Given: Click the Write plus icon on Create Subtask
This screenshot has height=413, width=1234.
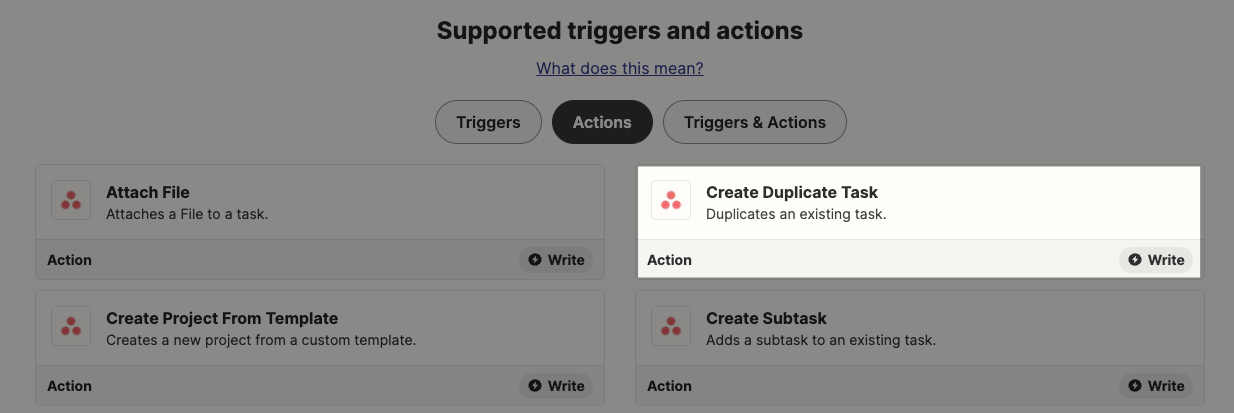Looking at the screenshot, I should pos(1135,386).
